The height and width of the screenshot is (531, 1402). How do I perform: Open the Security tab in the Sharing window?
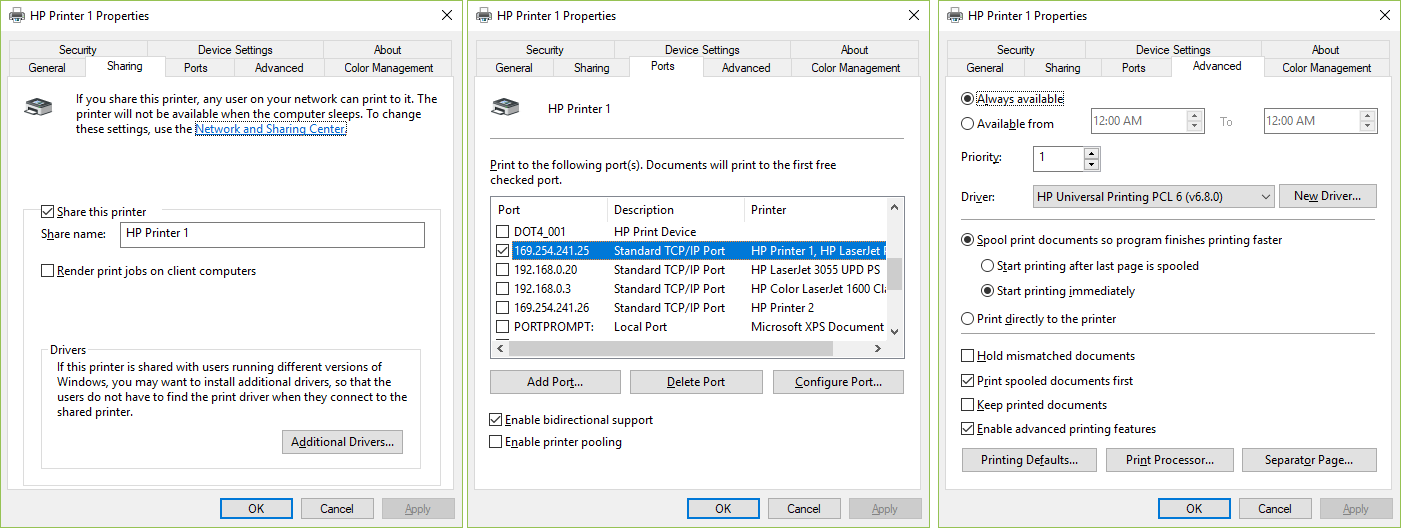(78, 50)
